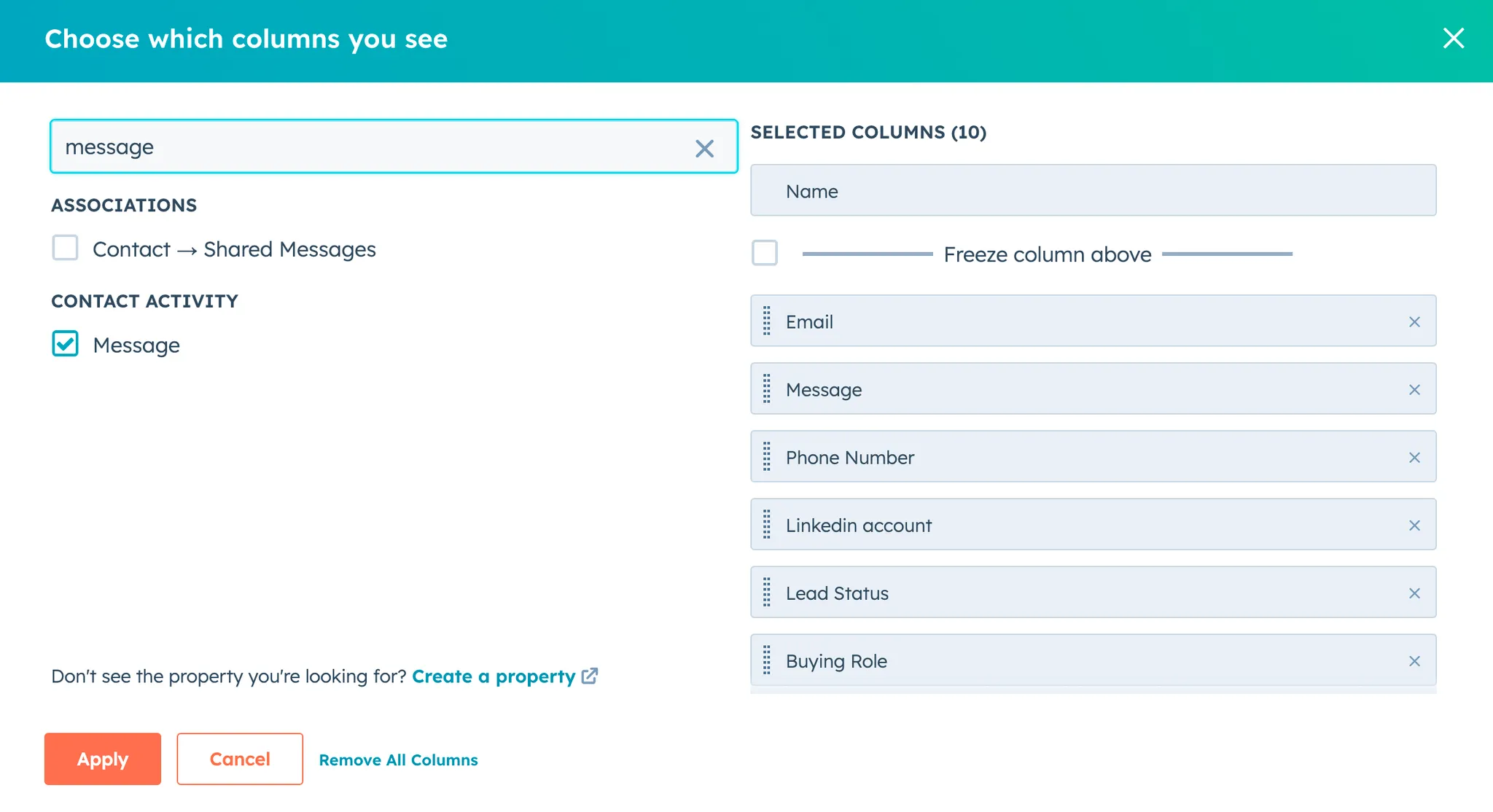Remove Linkedin account column
Screen dimensions: 1493x812
(x=1414, y=526)
